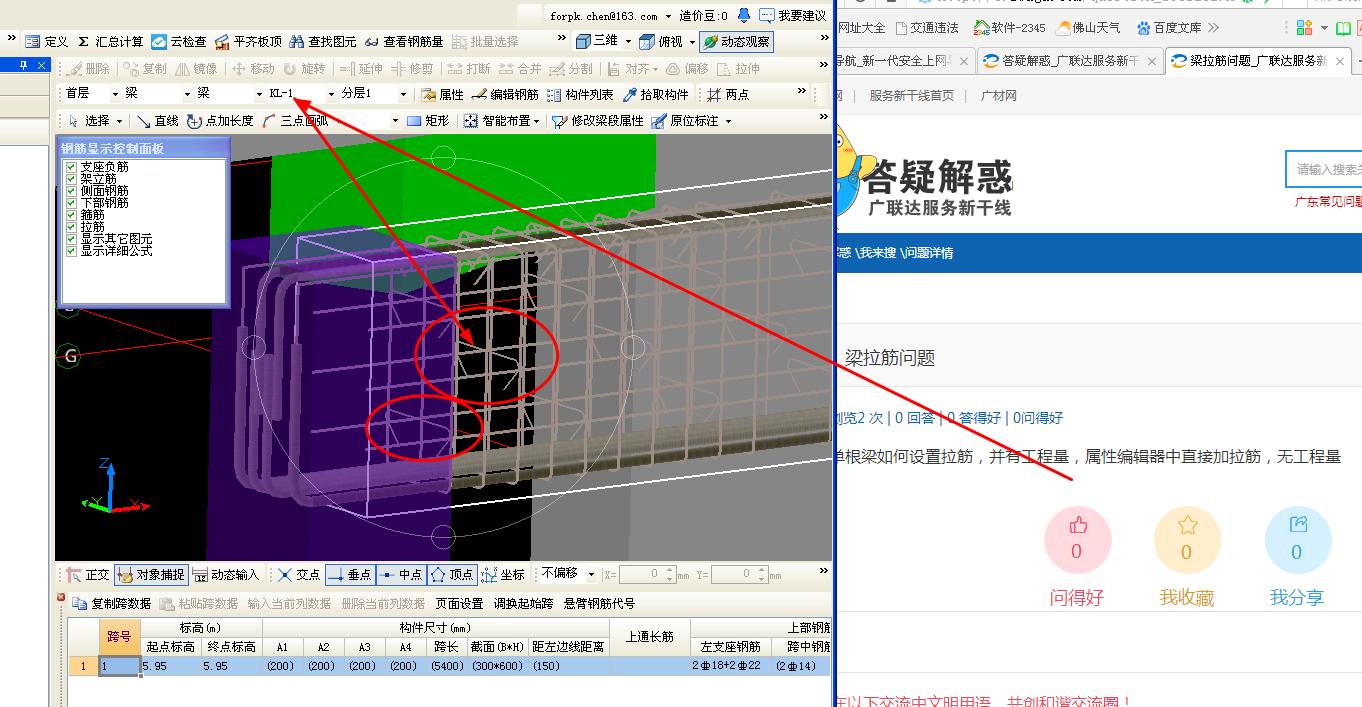The width and height of the screenshot is (1362, 707).
Task: Click 问得好 like button on webpage
Action: coord(1077,541)
